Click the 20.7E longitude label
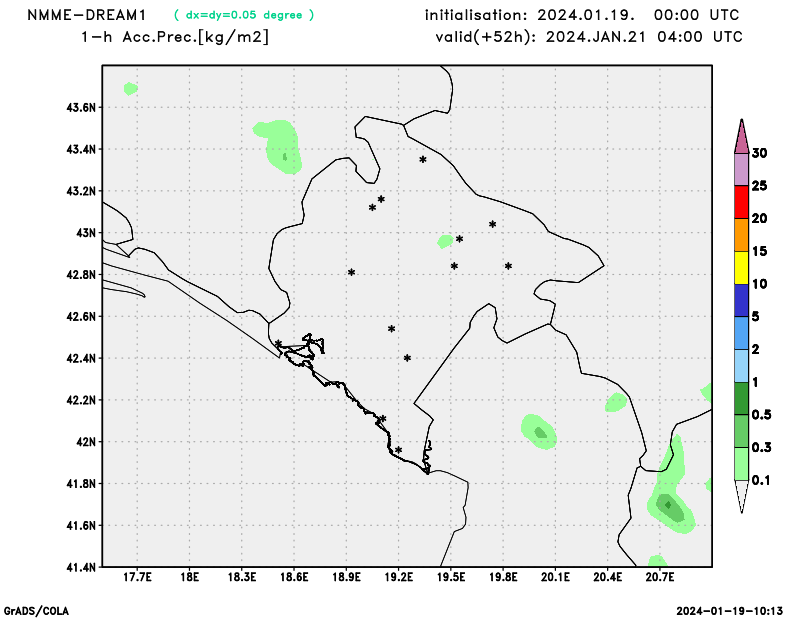 click(660, 577)
